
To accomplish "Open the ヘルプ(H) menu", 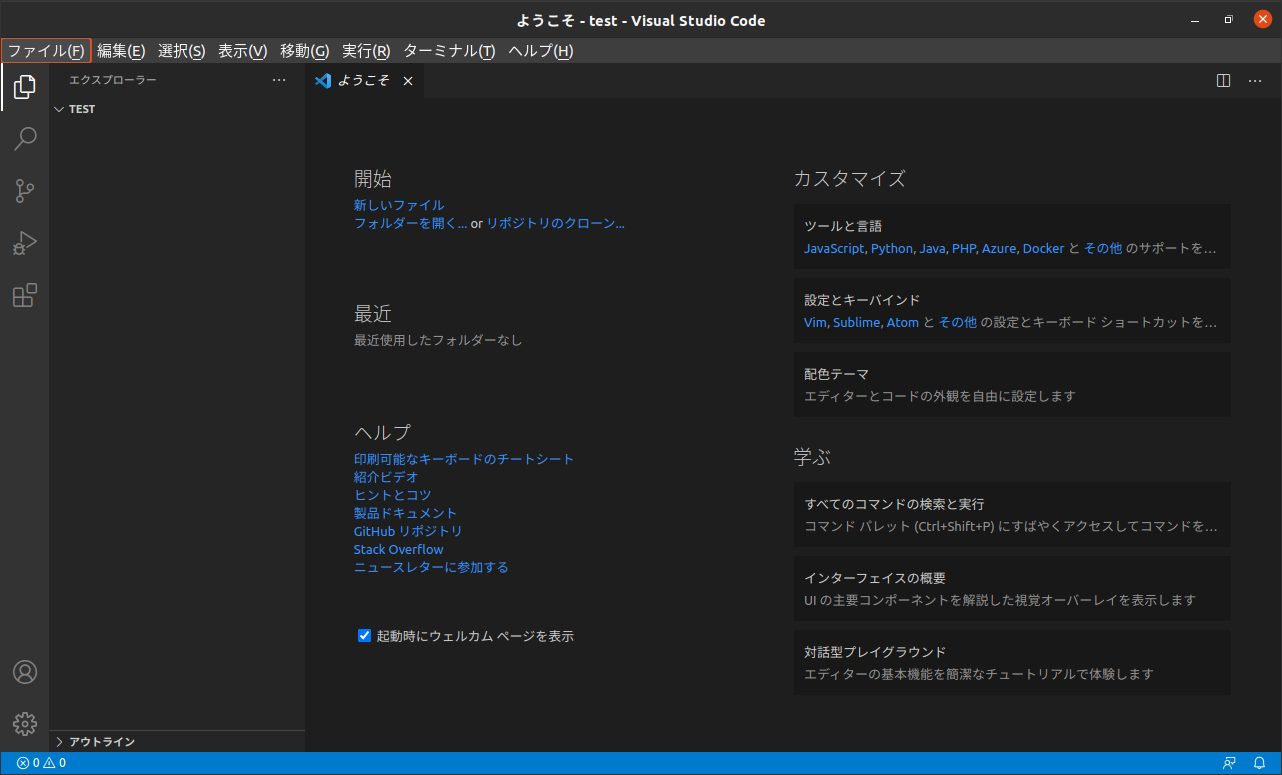I will click(x=541, y=51).
